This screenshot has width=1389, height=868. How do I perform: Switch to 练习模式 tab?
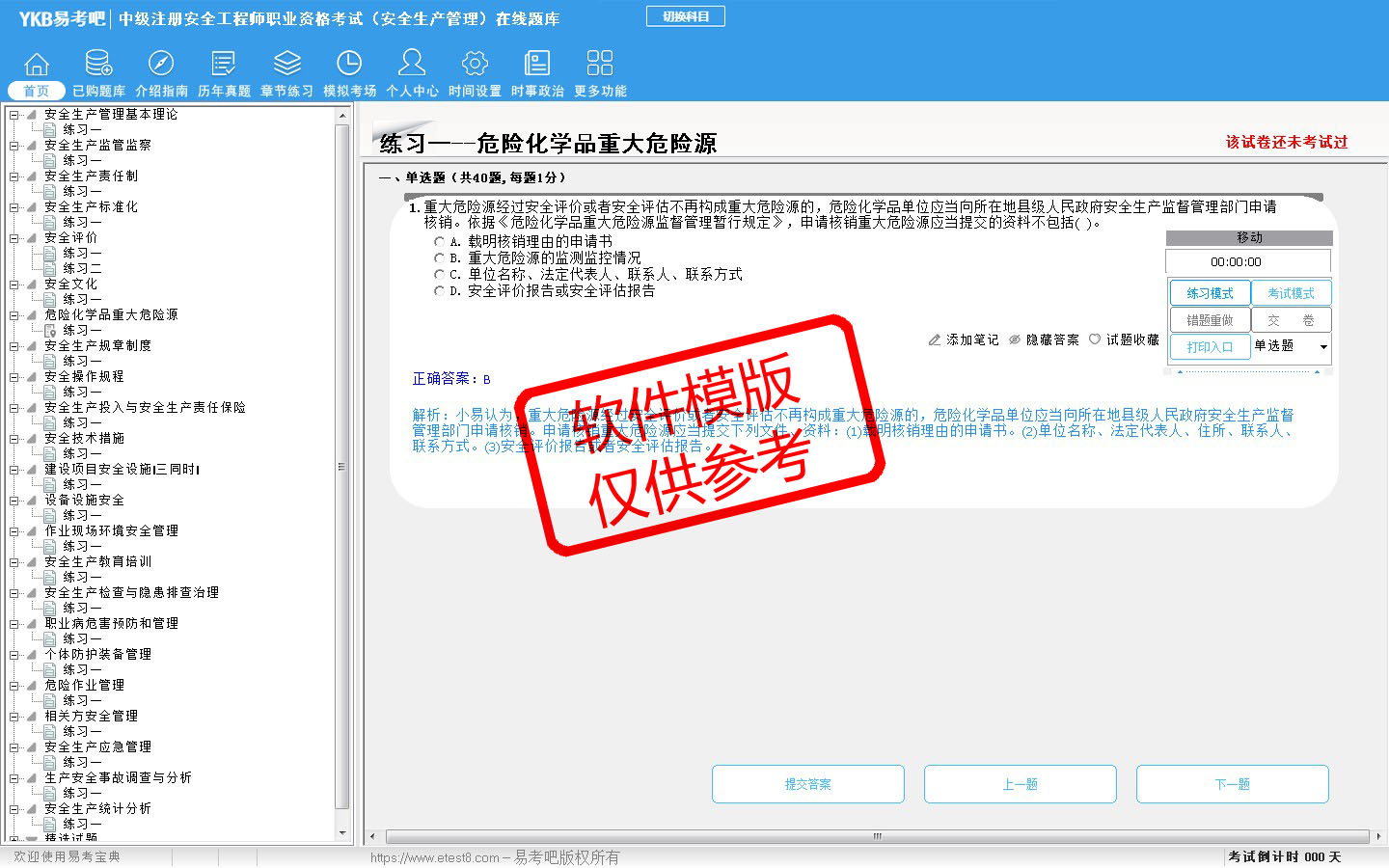pos(1210,293)
